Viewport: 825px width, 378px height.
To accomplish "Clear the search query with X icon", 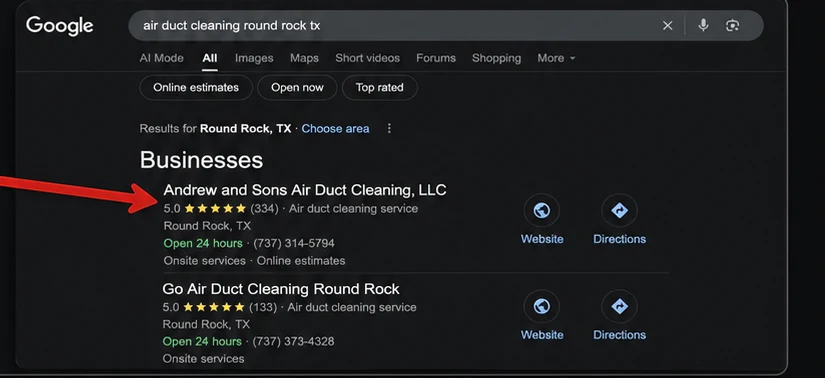I will point(667,25).
